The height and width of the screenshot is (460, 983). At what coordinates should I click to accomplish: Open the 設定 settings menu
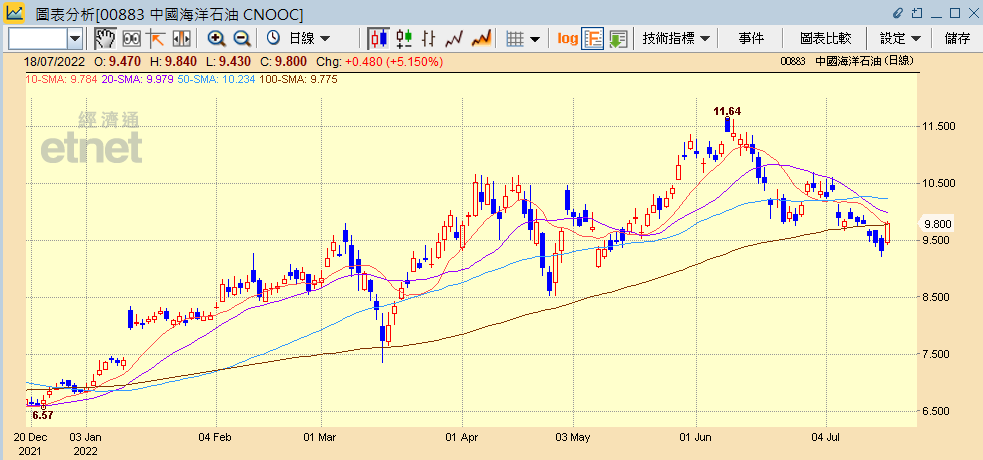coord(900,38)
